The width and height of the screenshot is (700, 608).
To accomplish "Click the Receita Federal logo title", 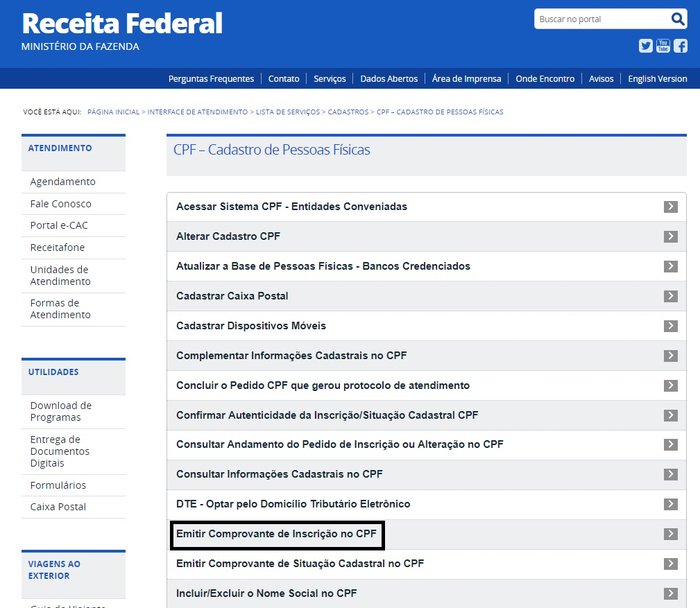I will pos(122,23).
